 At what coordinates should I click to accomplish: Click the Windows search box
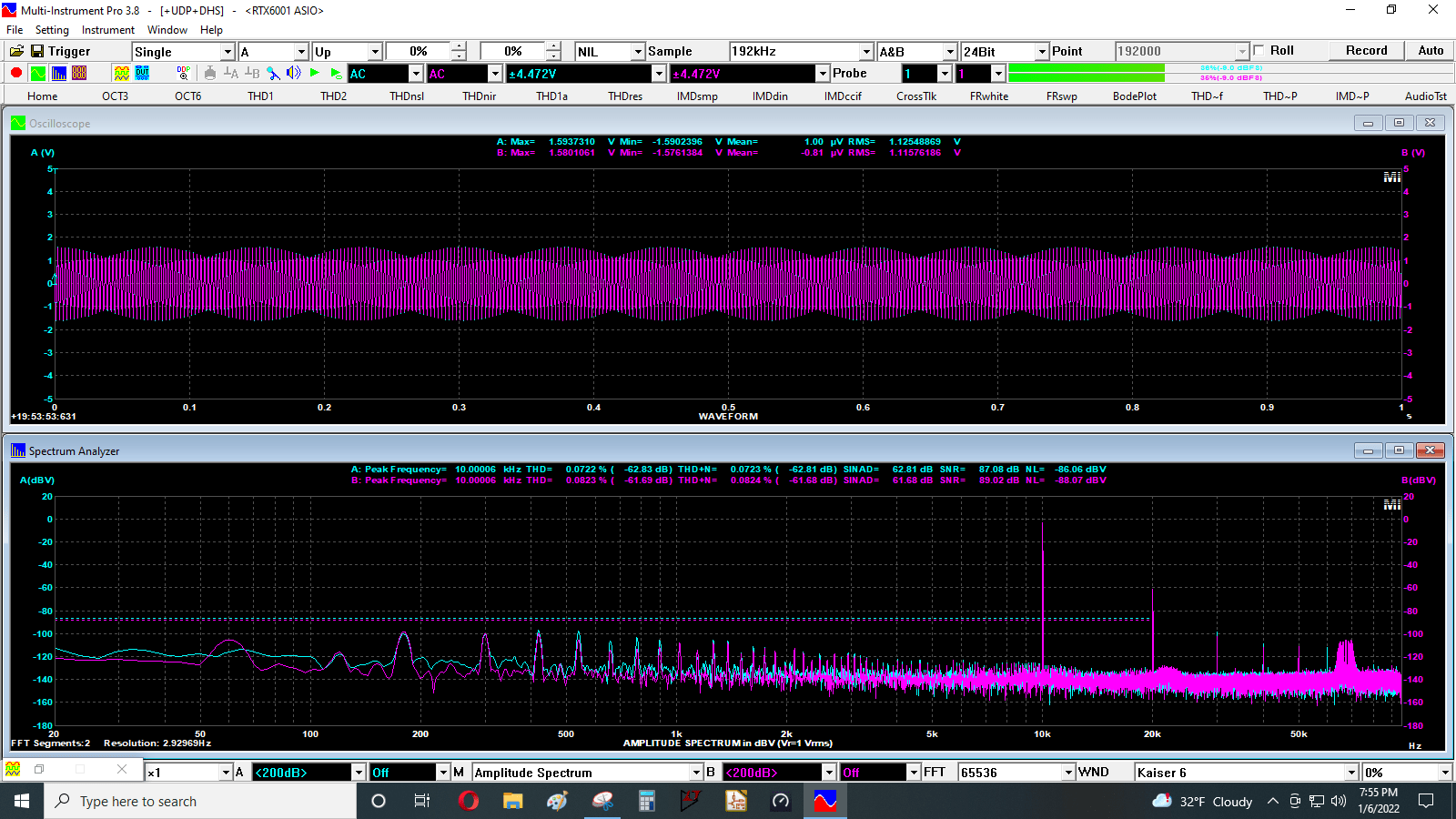tap(200, 801)
